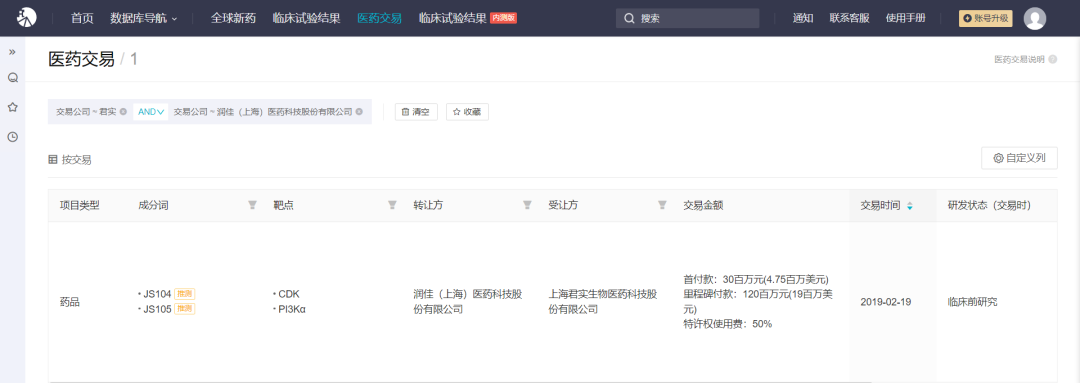Open the 数据库导航 dropdown menu
Viewport: 1080px width, 383px height.
143,19
